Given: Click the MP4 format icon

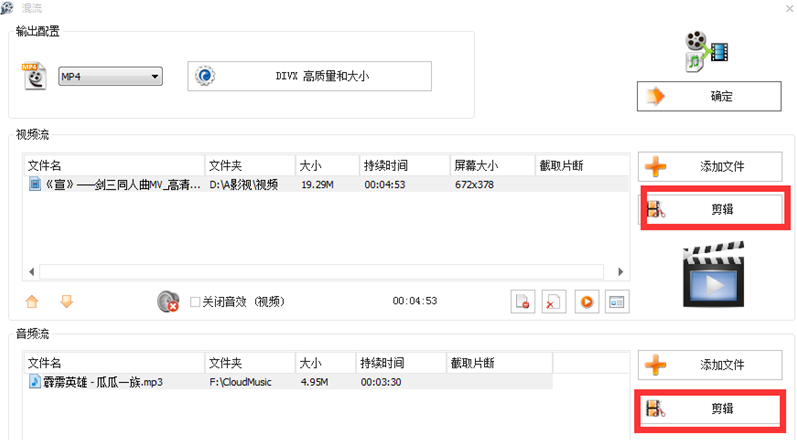Looking at the screenshot, I should (36, 76).
